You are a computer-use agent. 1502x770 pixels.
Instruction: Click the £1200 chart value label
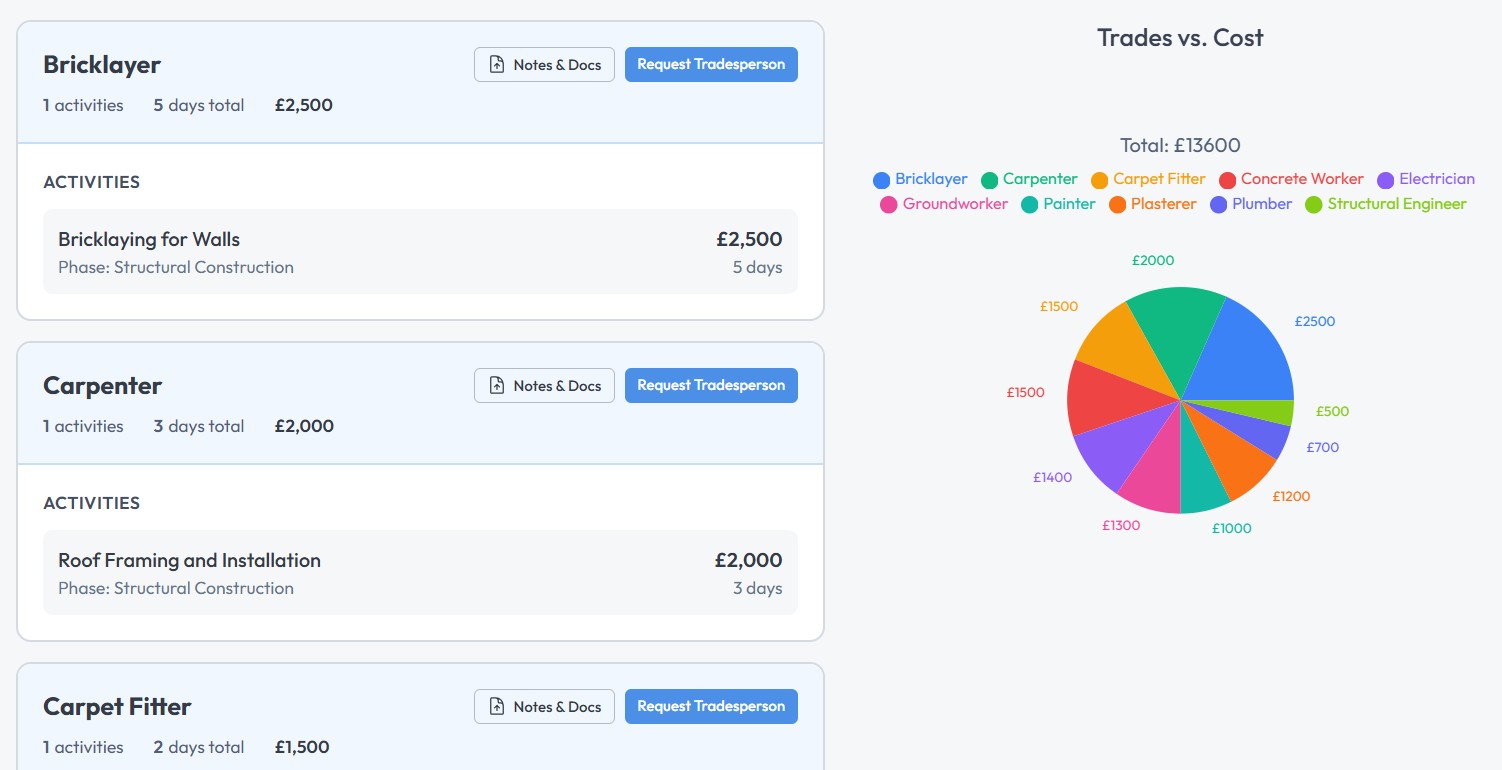(1291, 496)
